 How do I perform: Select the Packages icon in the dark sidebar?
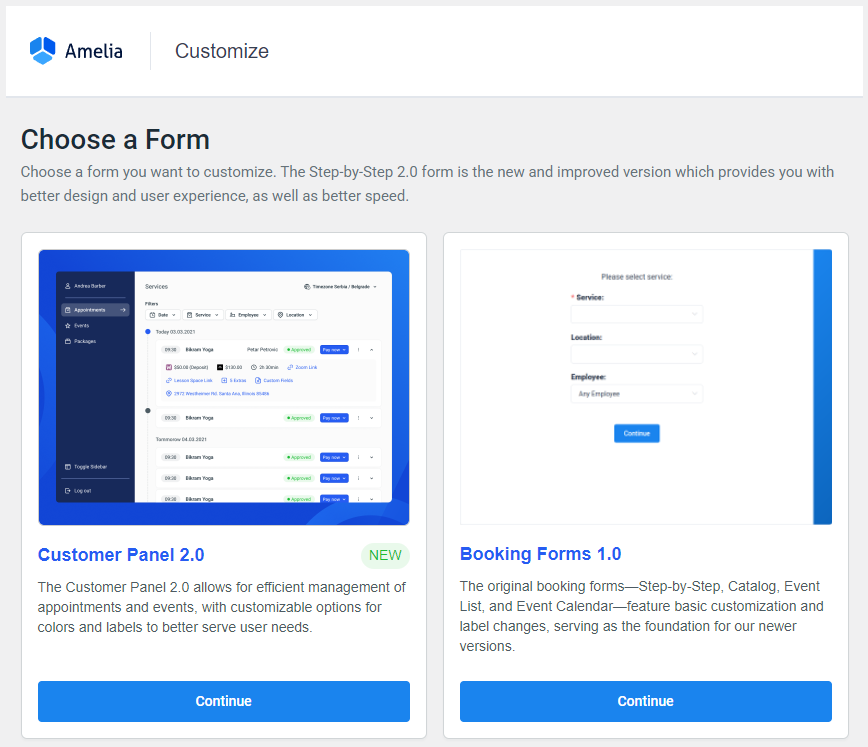click(x=67, y=341)
